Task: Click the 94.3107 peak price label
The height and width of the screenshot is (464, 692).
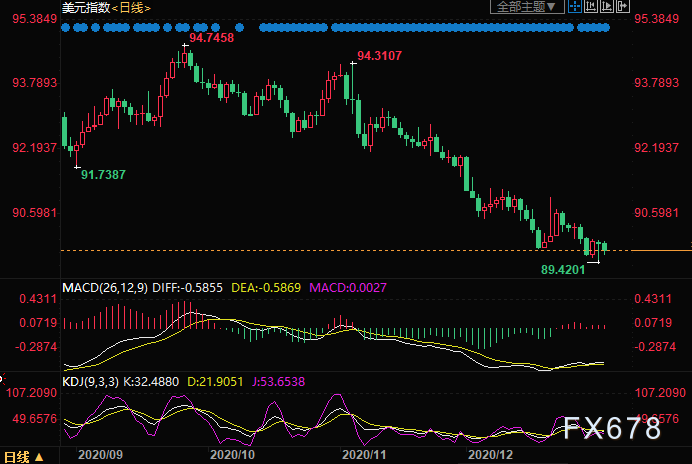Action: click(380, 56)
